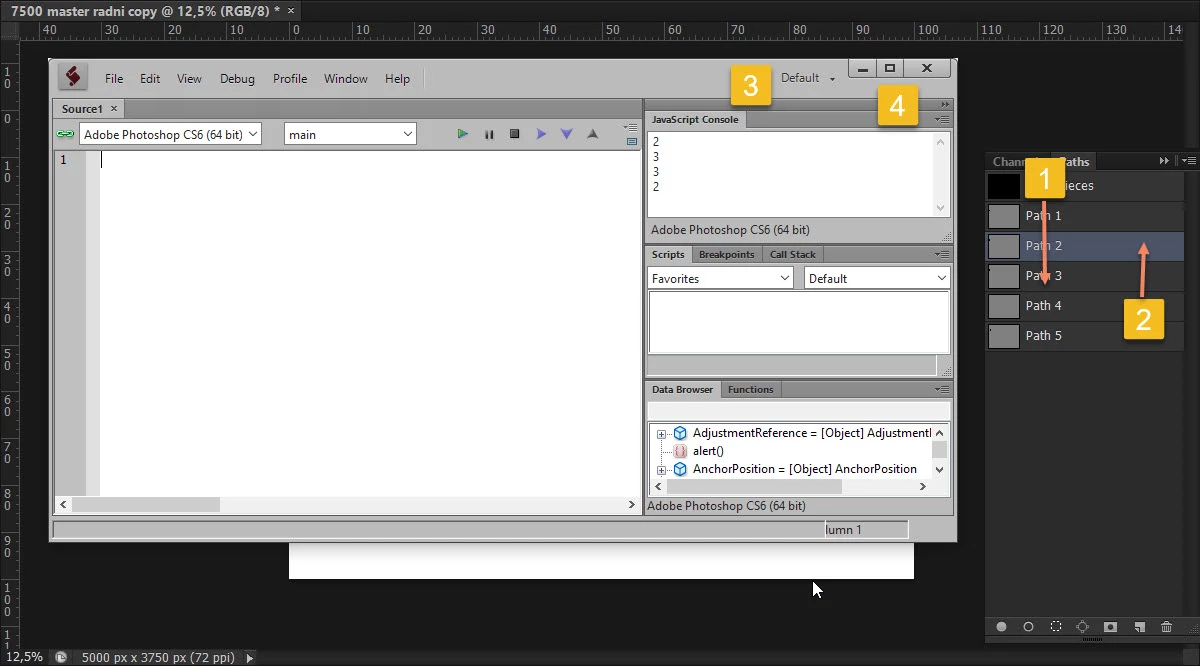
Task: Click the black thumbnail of the top path
Action: pos(1004,186)
